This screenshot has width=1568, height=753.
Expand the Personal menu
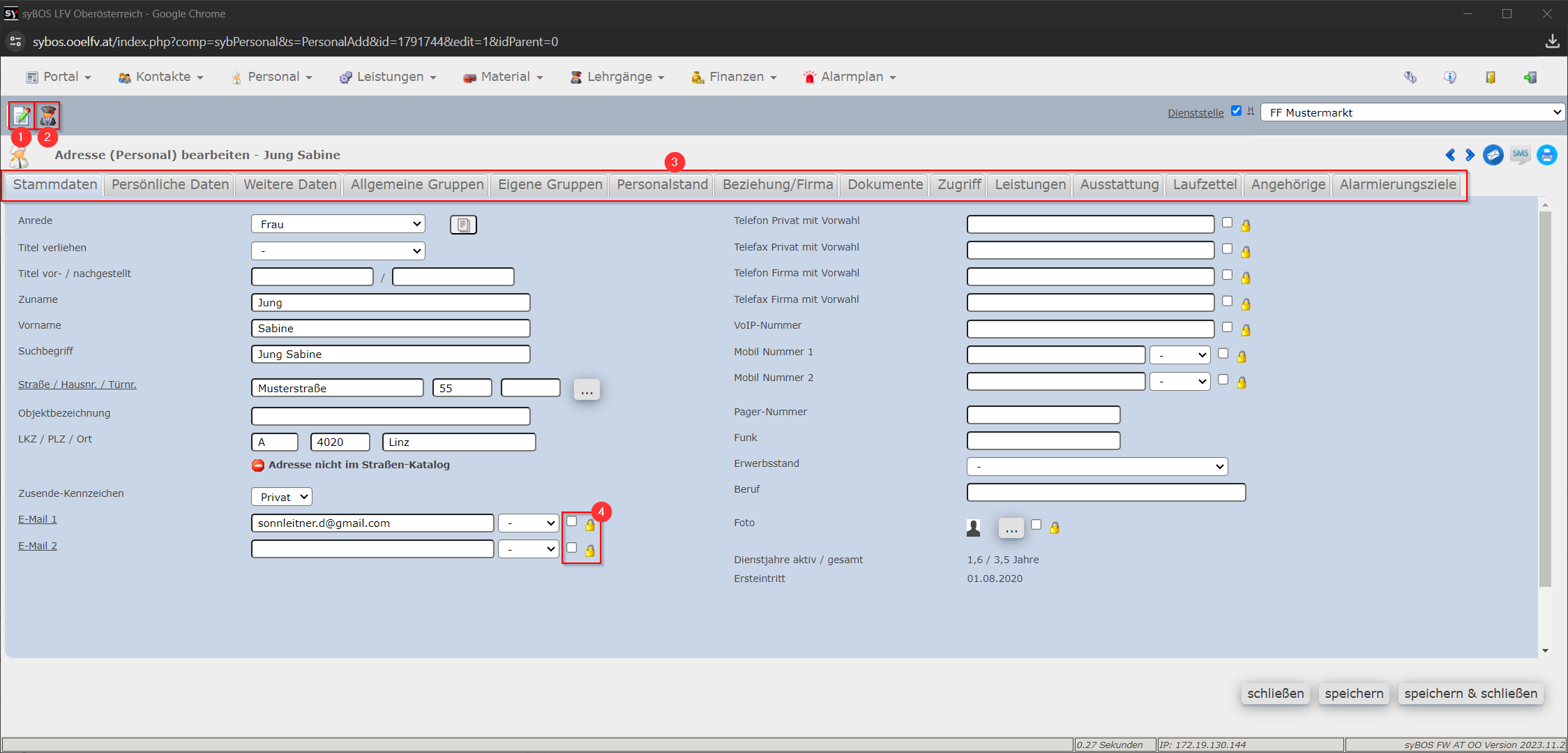click(x=272, y=77)
